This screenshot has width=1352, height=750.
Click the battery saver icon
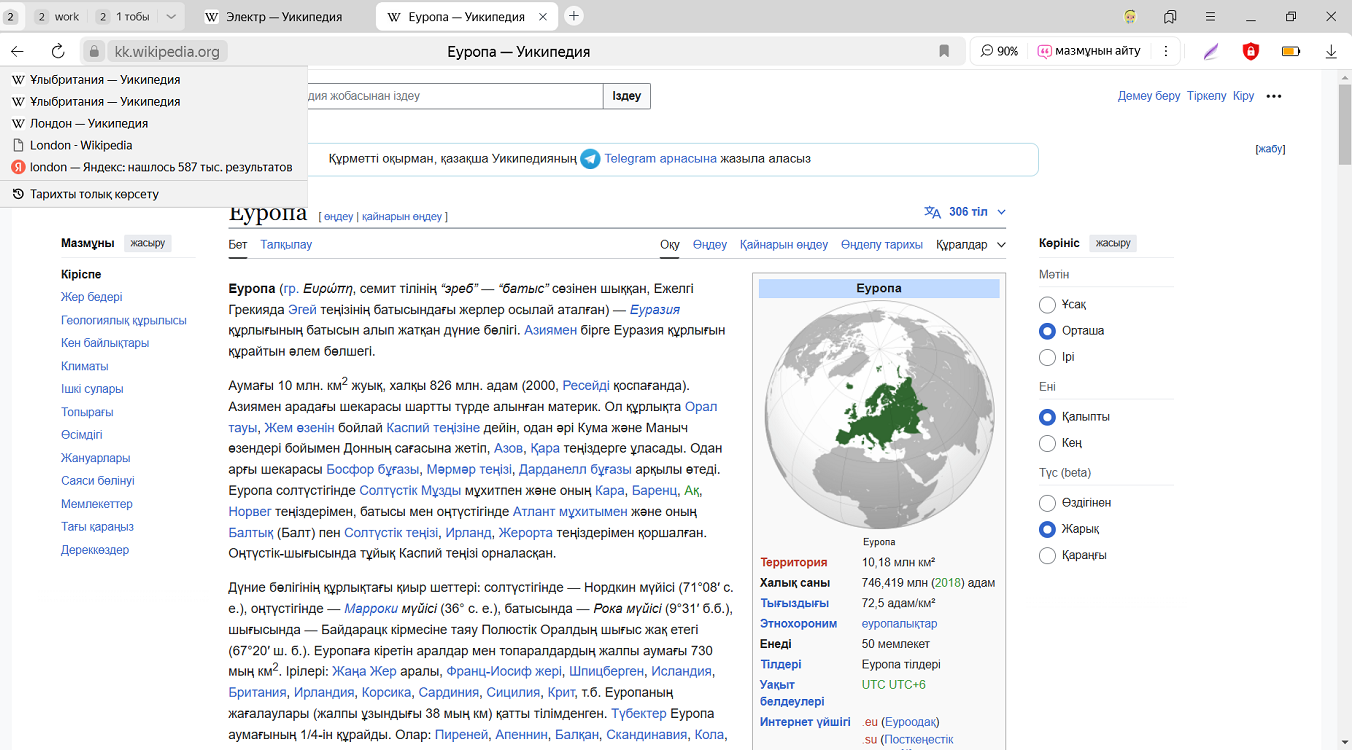coord(1291,51)
